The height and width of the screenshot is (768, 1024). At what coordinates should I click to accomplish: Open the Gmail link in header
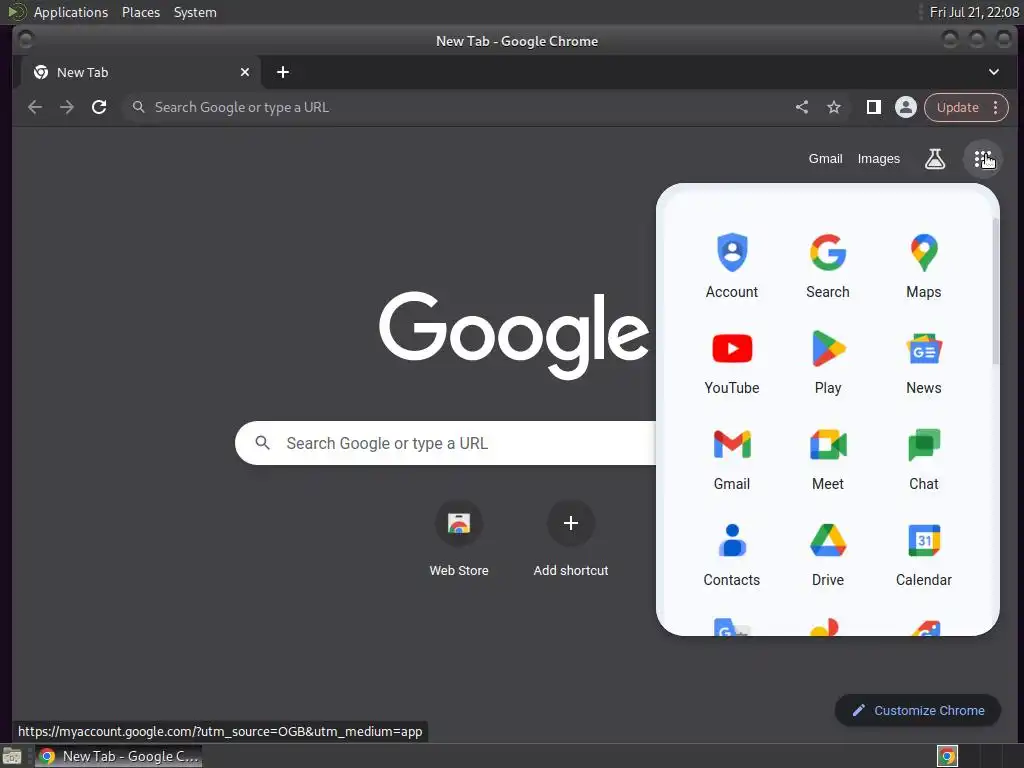(825, 159)
